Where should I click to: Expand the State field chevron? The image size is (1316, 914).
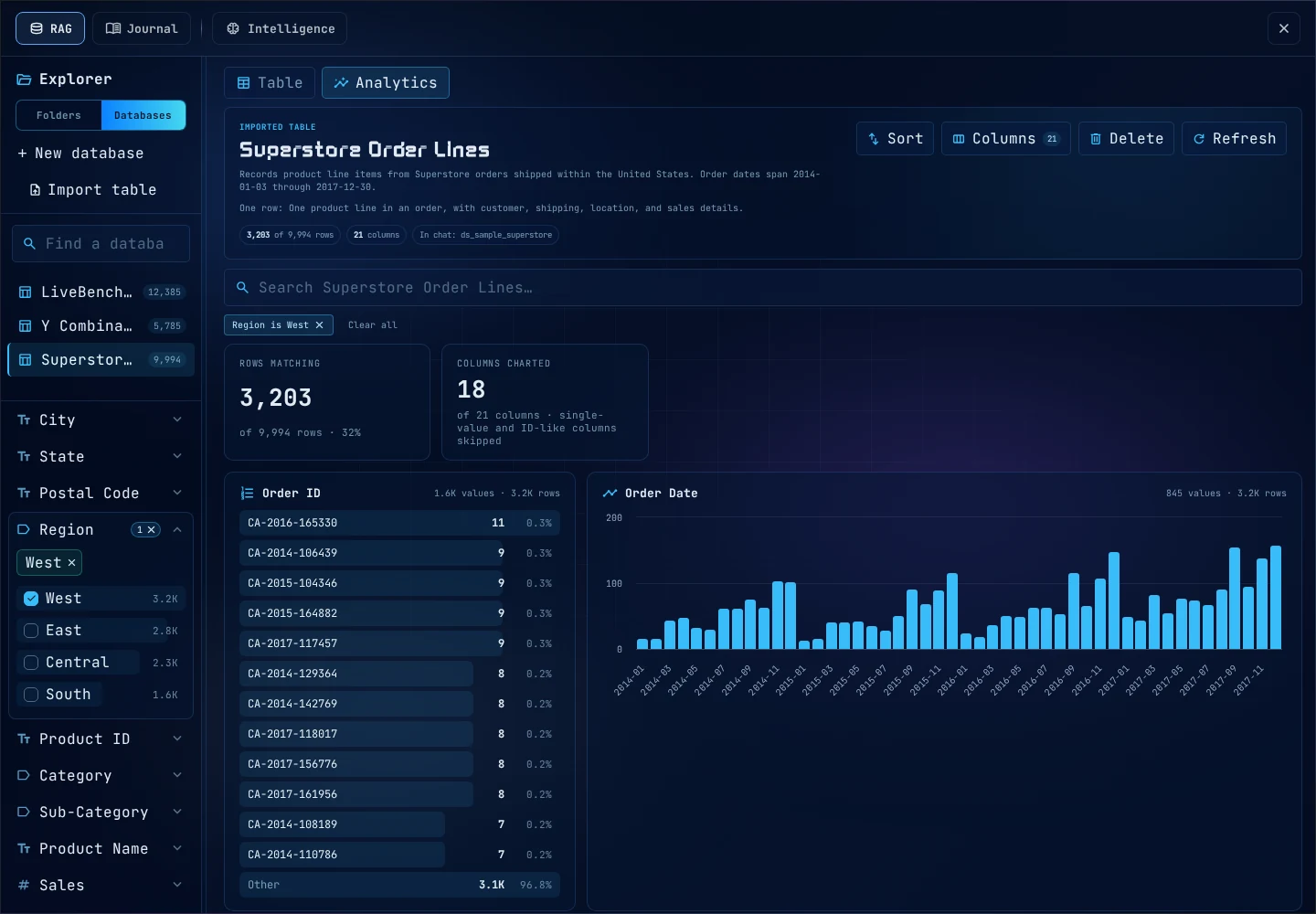(x=177, y=457)
